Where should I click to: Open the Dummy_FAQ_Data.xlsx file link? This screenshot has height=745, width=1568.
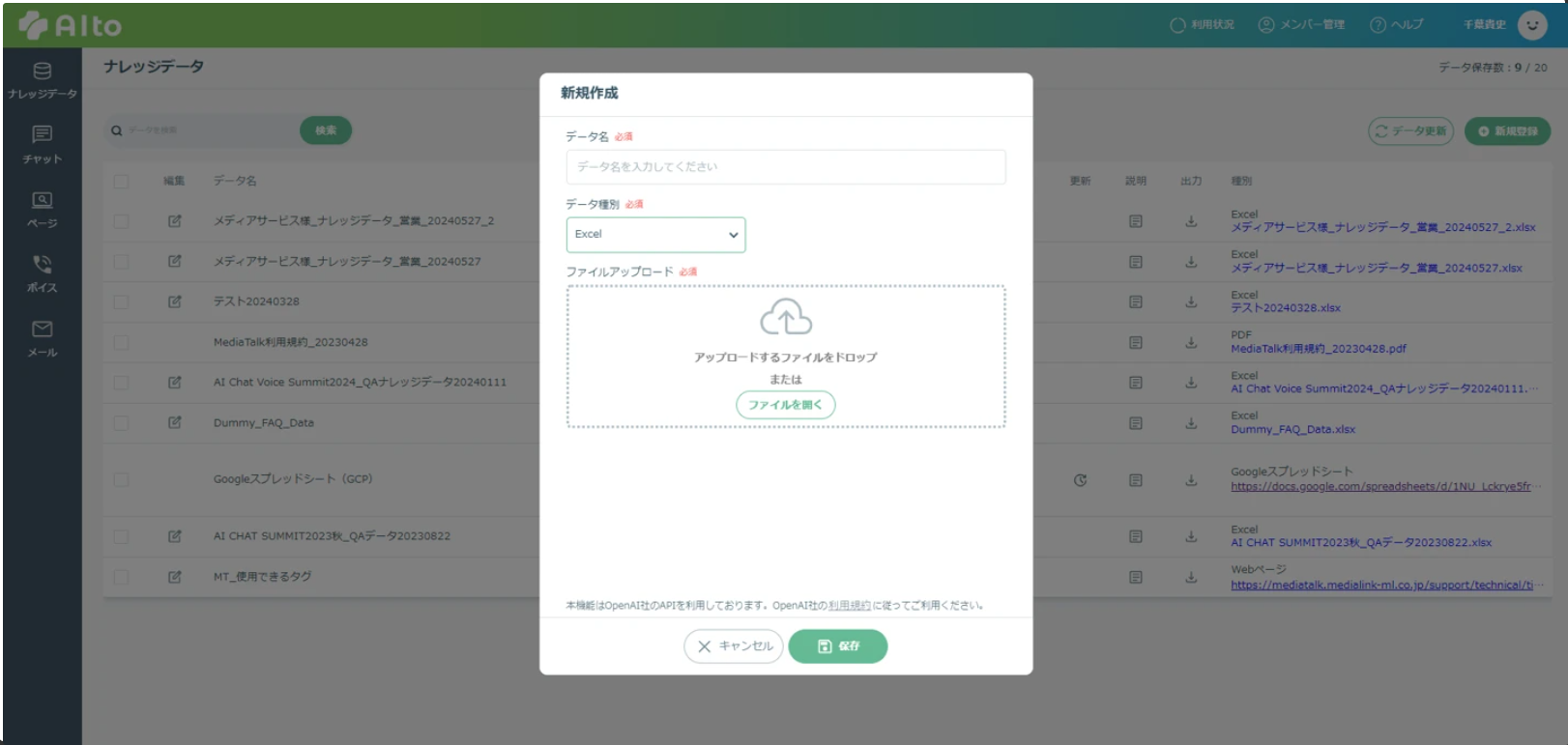(x=1292, y=429)
